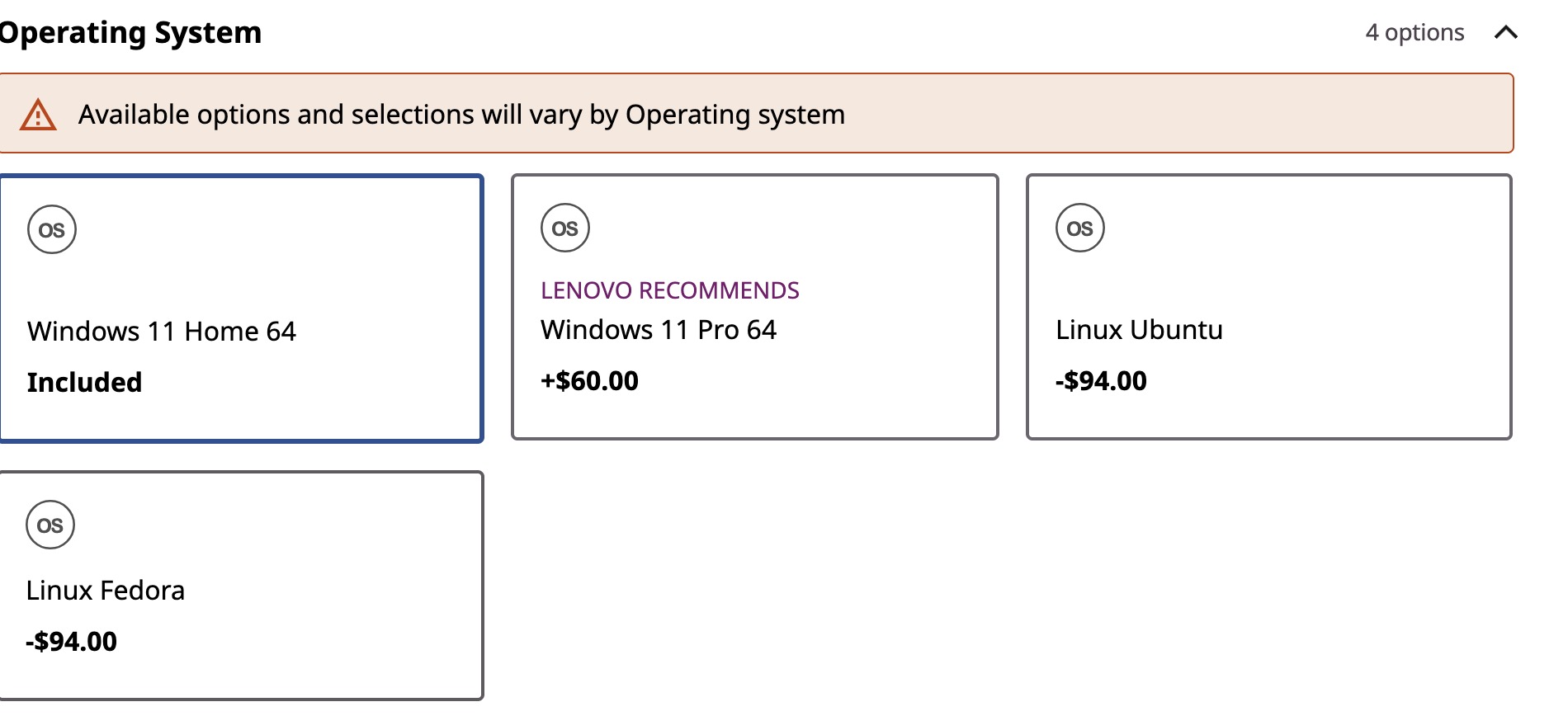Click the +$60.00 price on Windows Pro
1568x716 pixels.
pyautogui.click(x=589, y=381)
